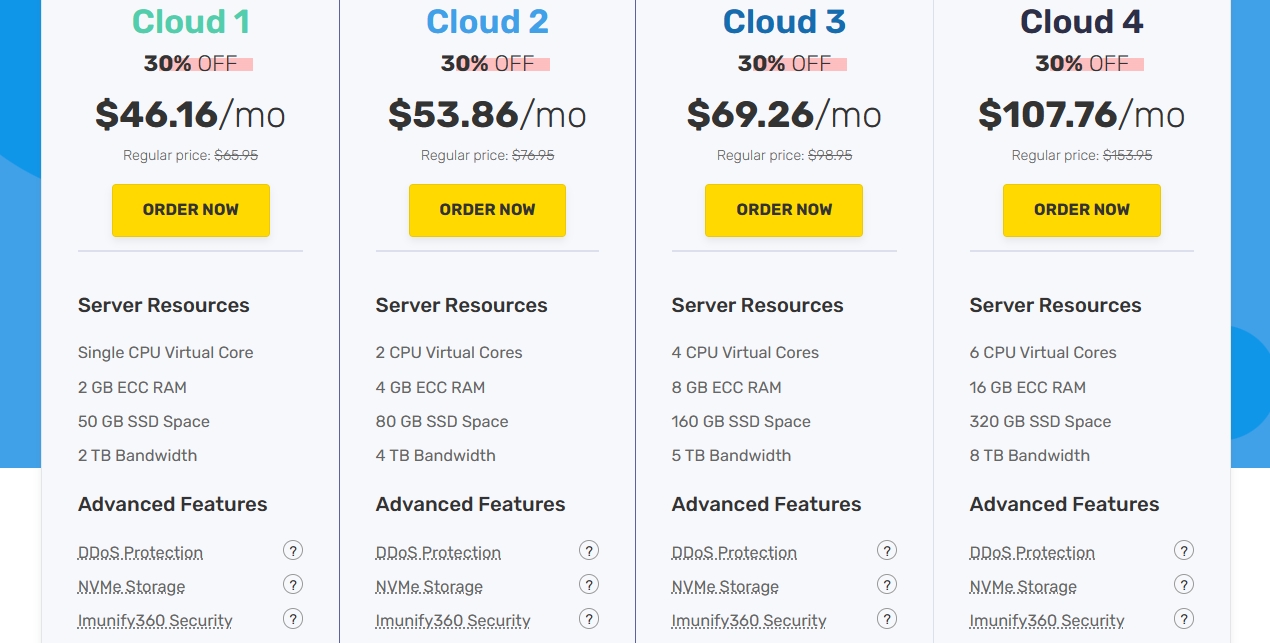Open the Cloud 2 DDoS Protection help icon

[589, 550]
